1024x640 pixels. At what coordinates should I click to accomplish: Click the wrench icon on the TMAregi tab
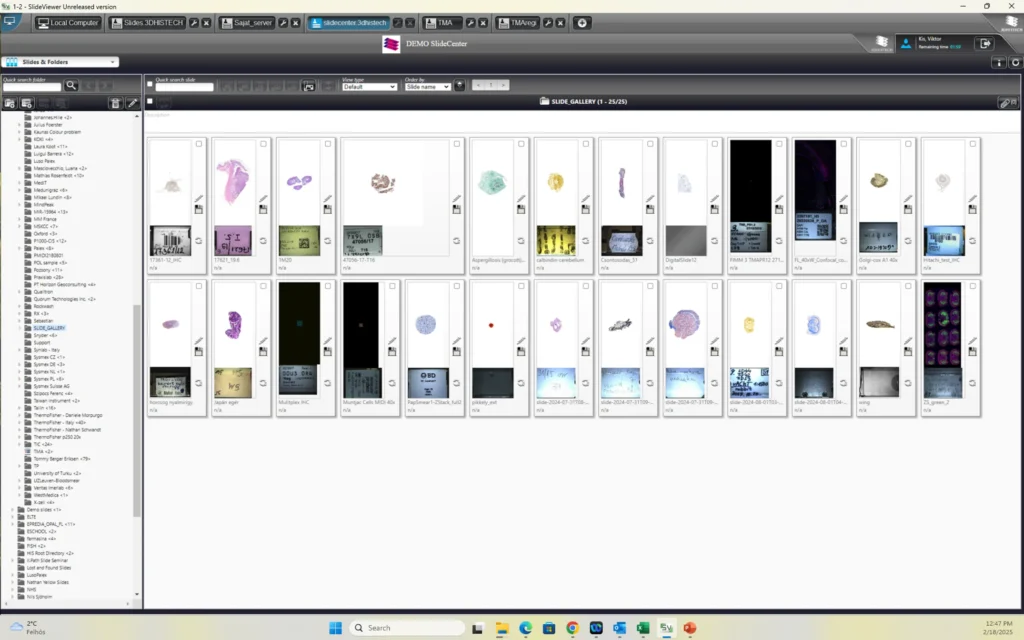click(x=548, y=22)
